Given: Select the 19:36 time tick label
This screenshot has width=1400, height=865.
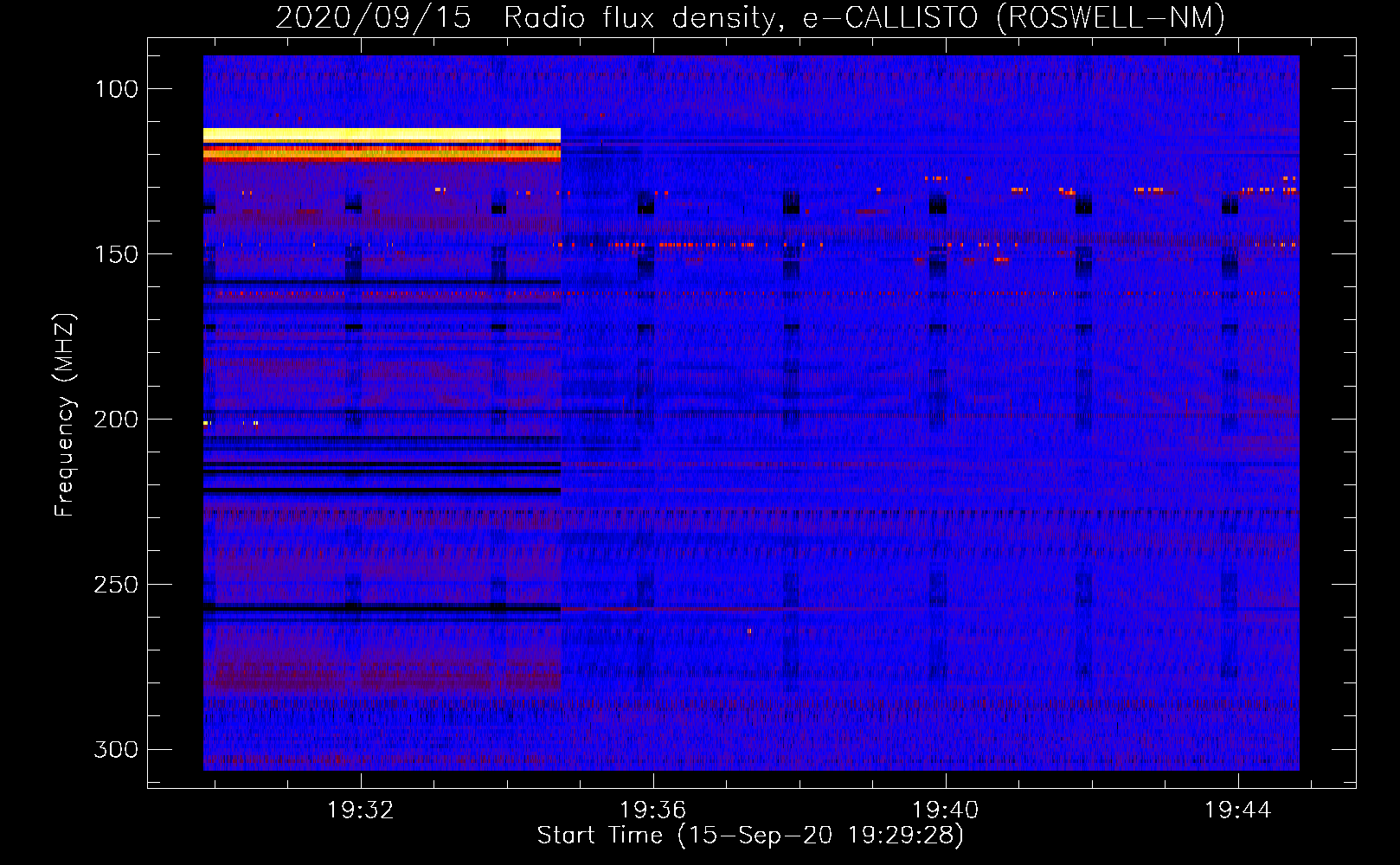Looking at the screenshot, I should coord(652,810).
